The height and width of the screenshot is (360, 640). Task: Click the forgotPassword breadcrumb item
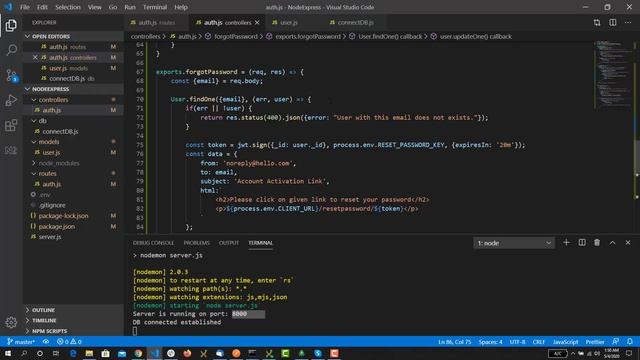pos(236,36)
